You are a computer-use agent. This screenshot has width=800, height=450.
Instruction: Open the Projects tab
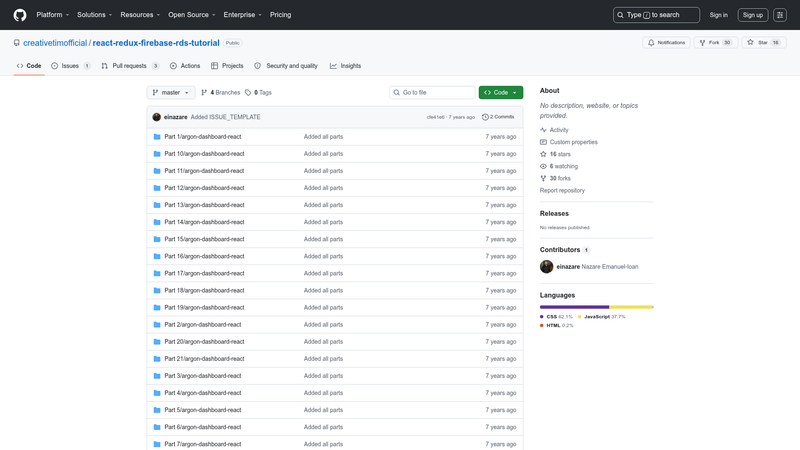[x=227, y=66]
